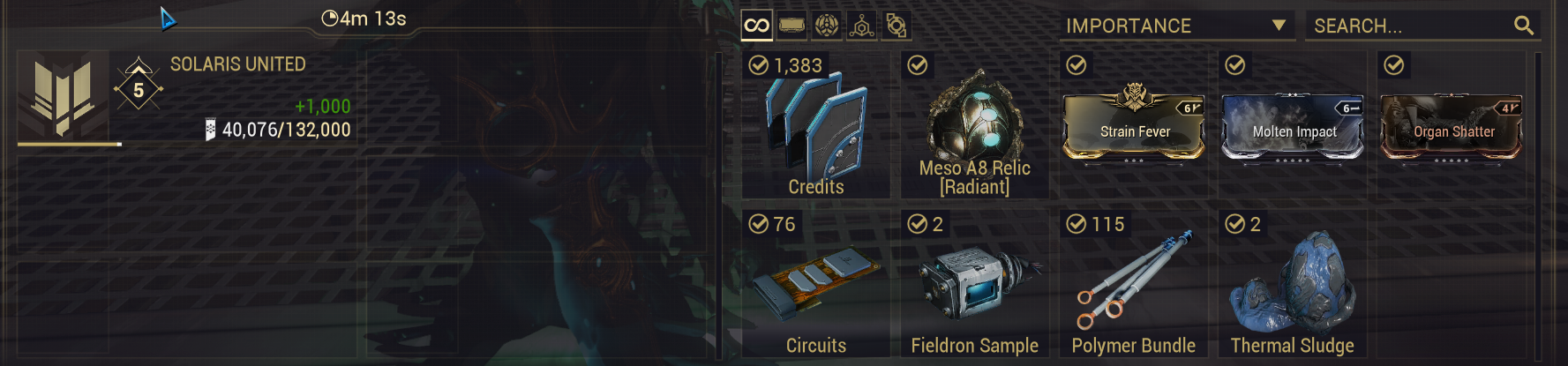Select the infinity 'All' rewards filter
The image size is (1568, 366).
[756, 26]
